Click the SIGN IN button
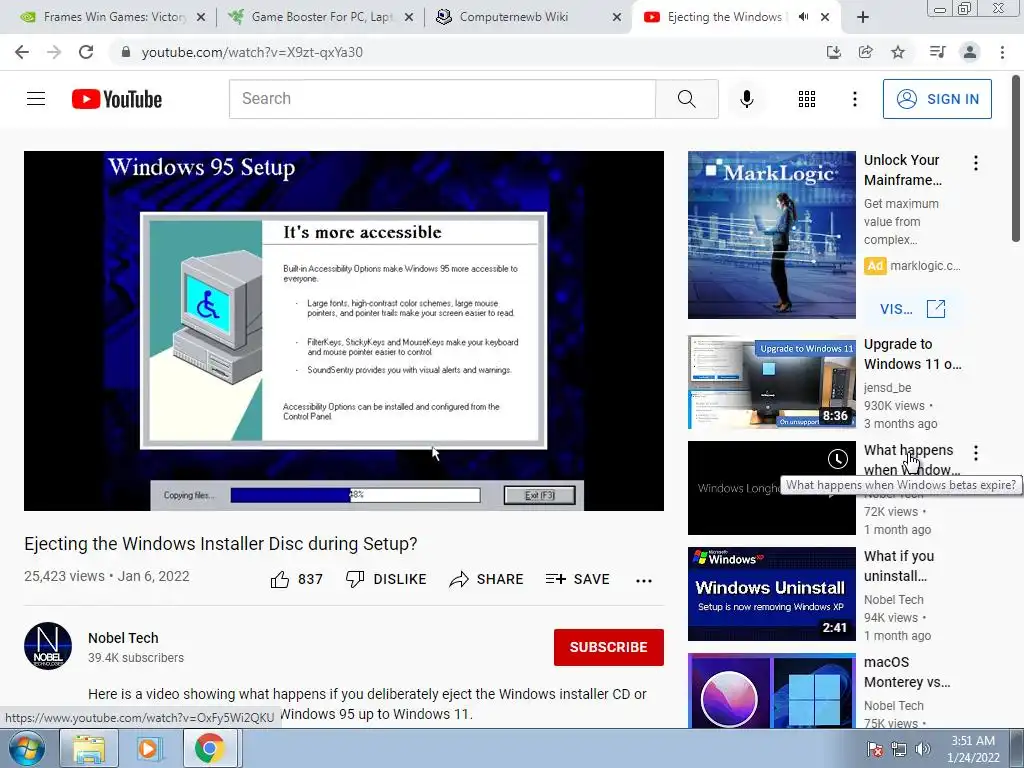This screenshot has height=768, width=1024. (x=937, y=99)
